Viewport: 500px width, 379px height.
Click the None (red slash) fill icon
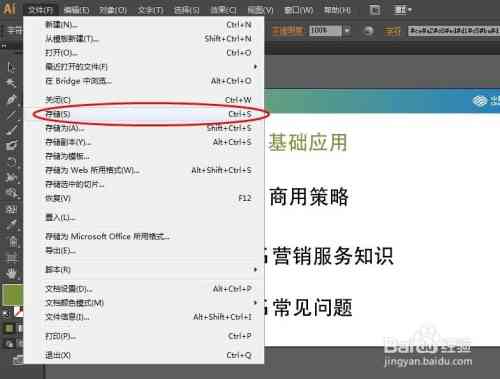tap(19, 312)
